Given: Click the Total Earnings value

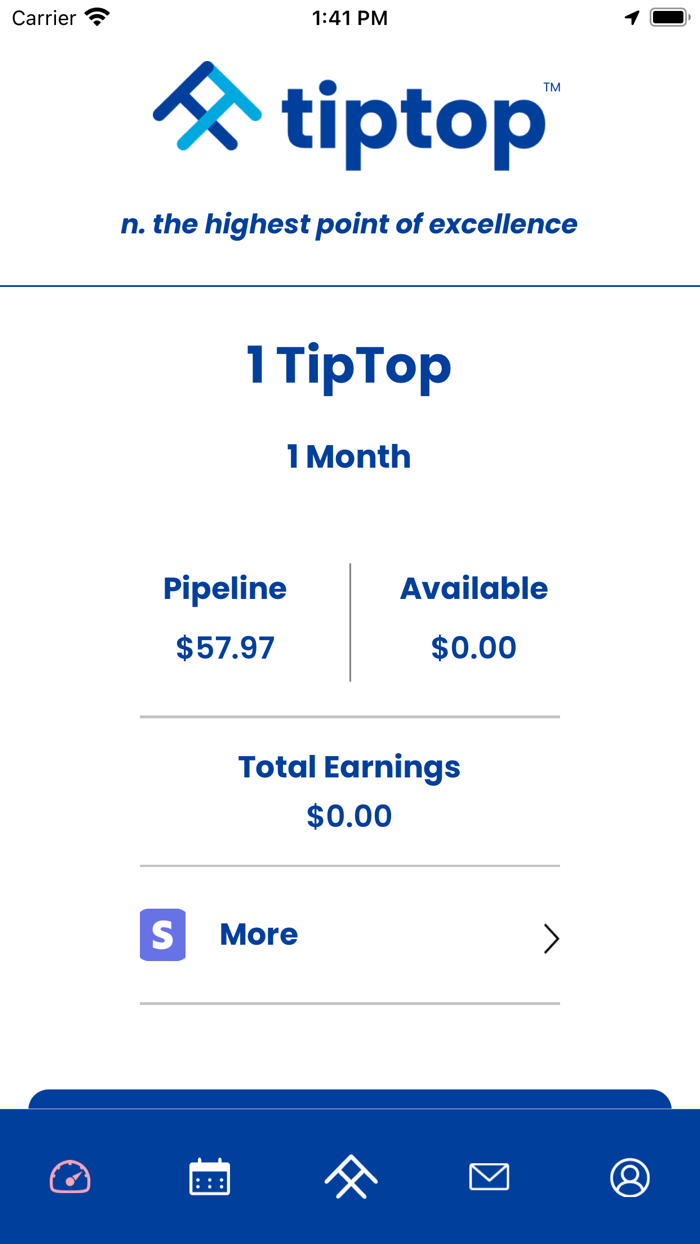Looking at the screenshot, I should pyautogui.click(x=350, y=815).
